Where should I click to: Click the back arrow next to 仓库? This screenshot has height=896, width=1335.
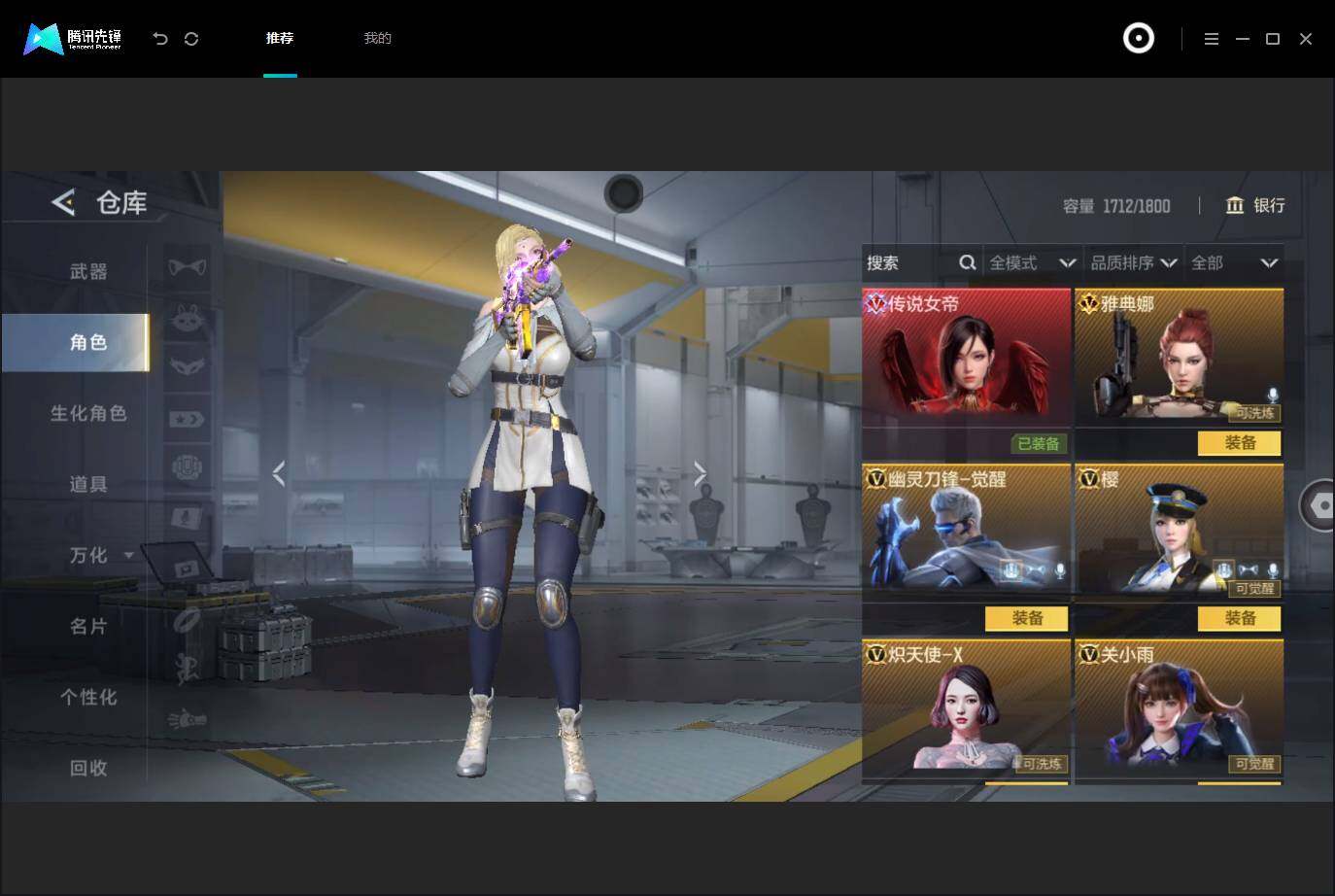click(63, 202)
